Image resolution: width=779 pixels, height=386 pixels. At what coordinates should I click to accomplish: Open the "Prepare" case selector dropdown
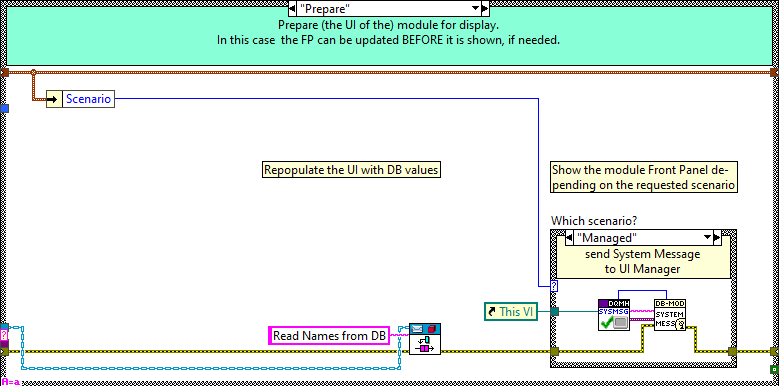[475, 8]
